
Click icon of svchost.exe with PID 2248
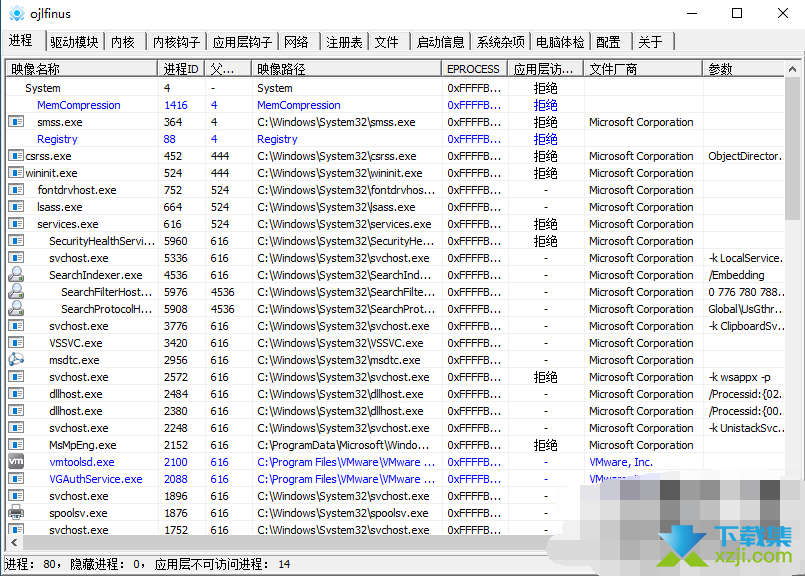click(16, 427)
